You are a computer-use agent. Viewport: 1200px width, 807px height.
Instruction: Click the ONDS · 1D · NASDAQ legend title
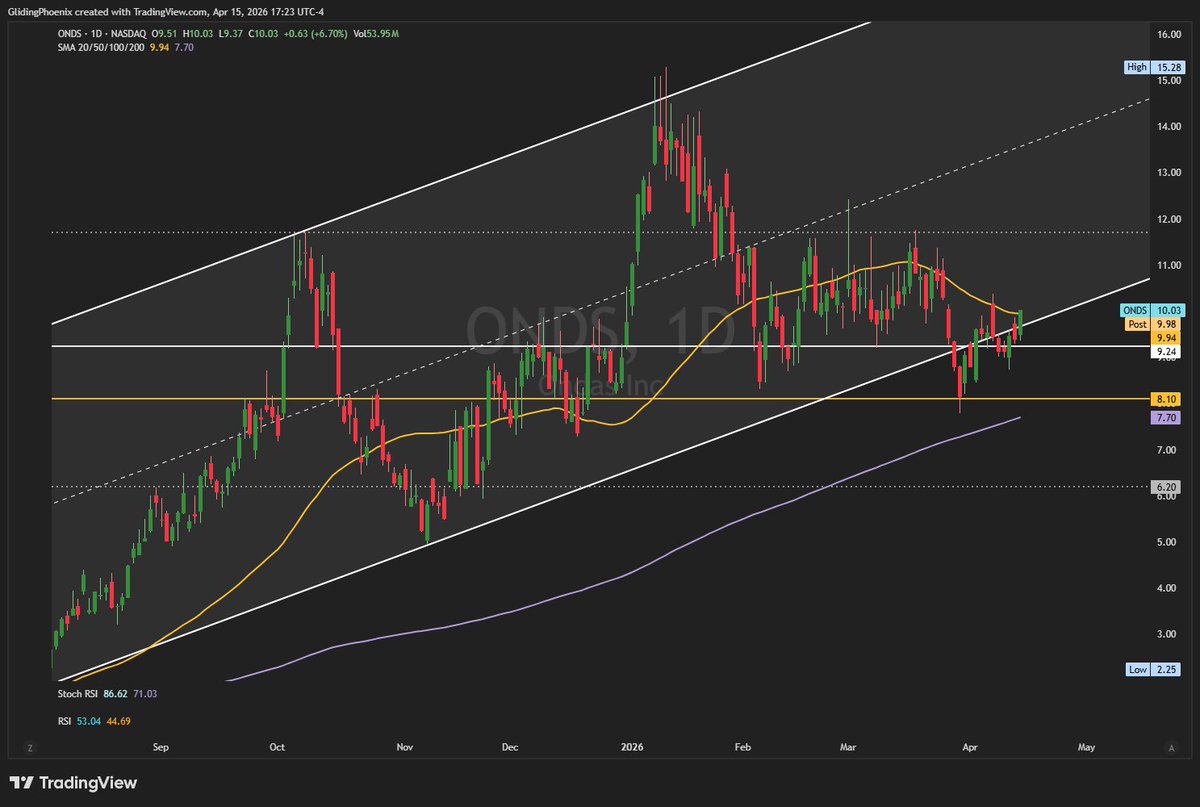[x=102, y=34]
